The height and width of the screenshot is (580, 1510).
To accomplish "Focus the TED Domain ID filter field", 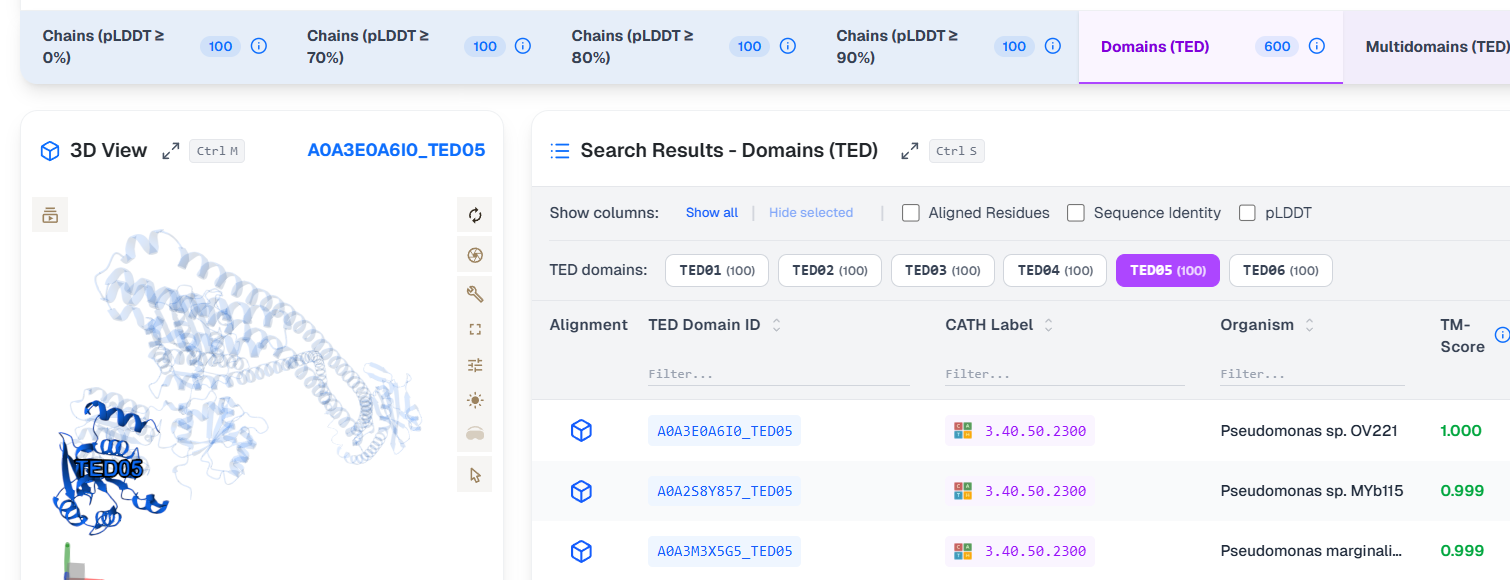I will [779, 374].
